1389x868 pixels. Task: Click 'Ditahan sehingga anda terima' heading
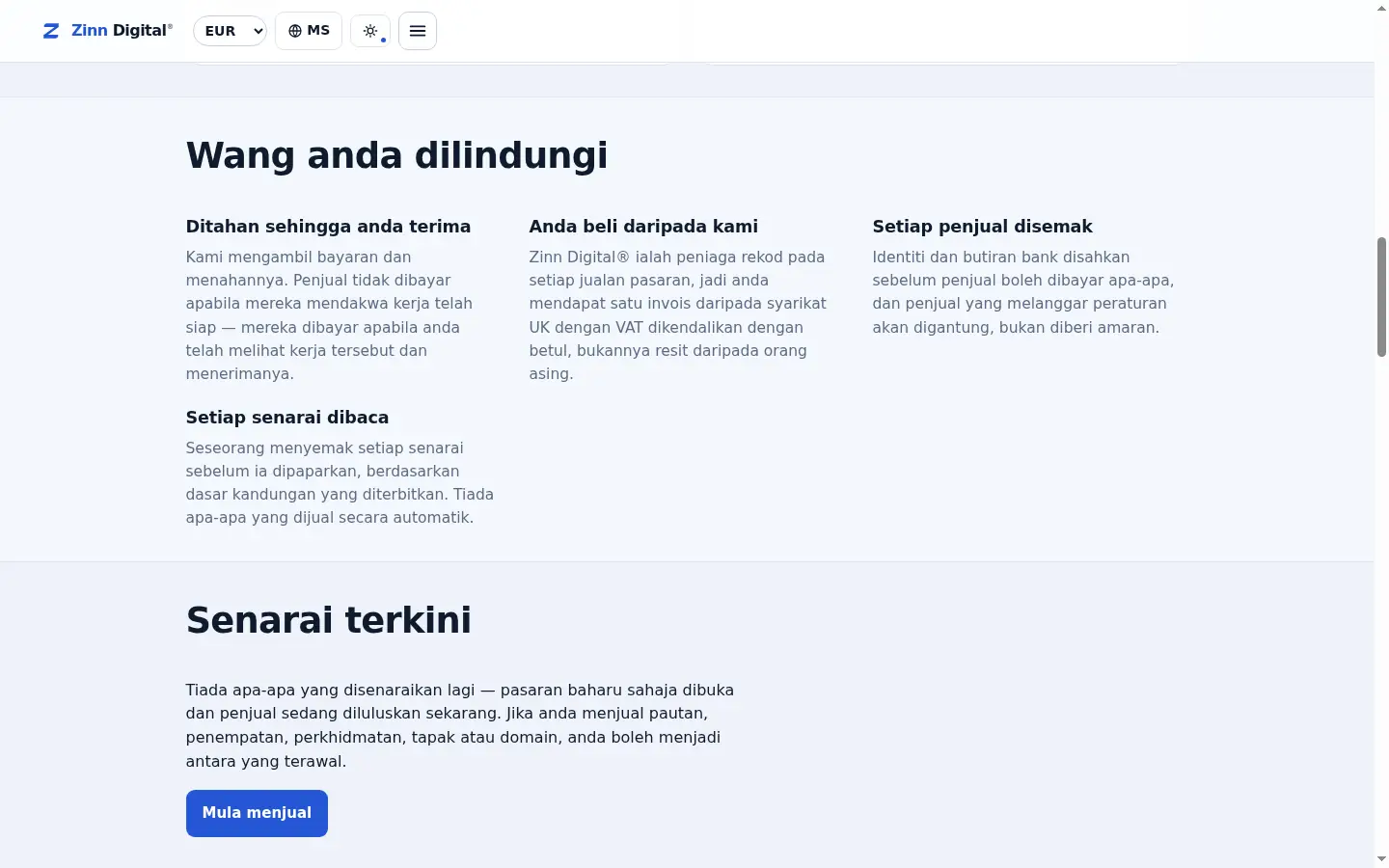tap(328, 227)
